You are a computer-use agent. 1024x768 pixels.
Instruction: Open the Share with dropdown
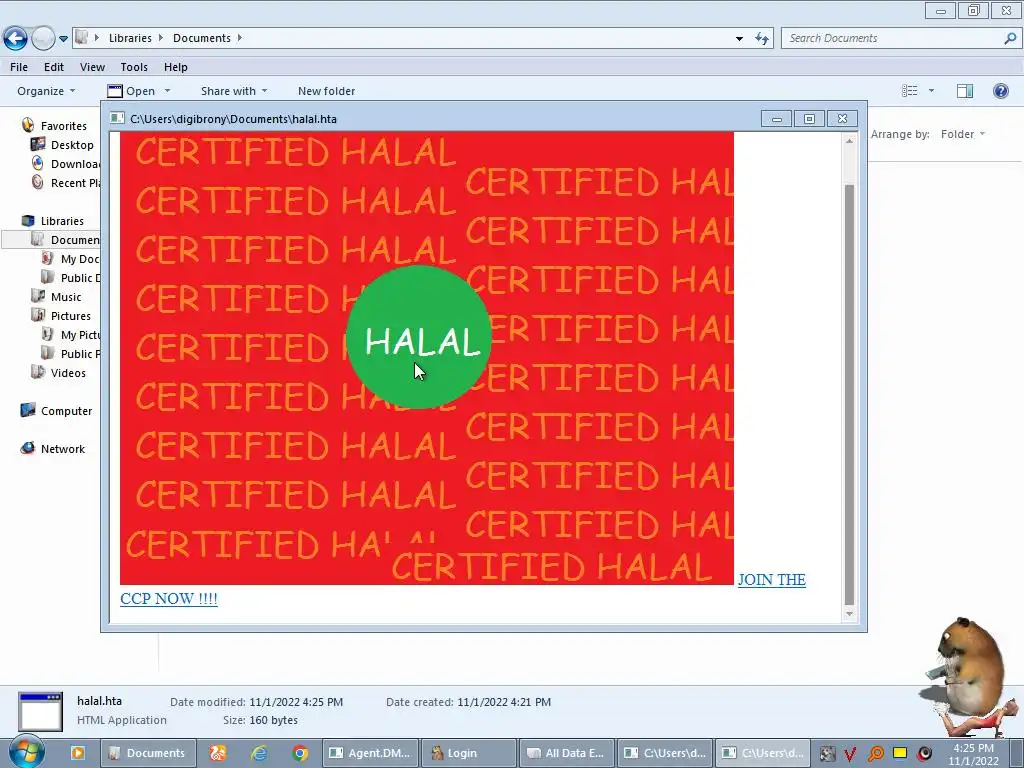(x=234, y=91)
